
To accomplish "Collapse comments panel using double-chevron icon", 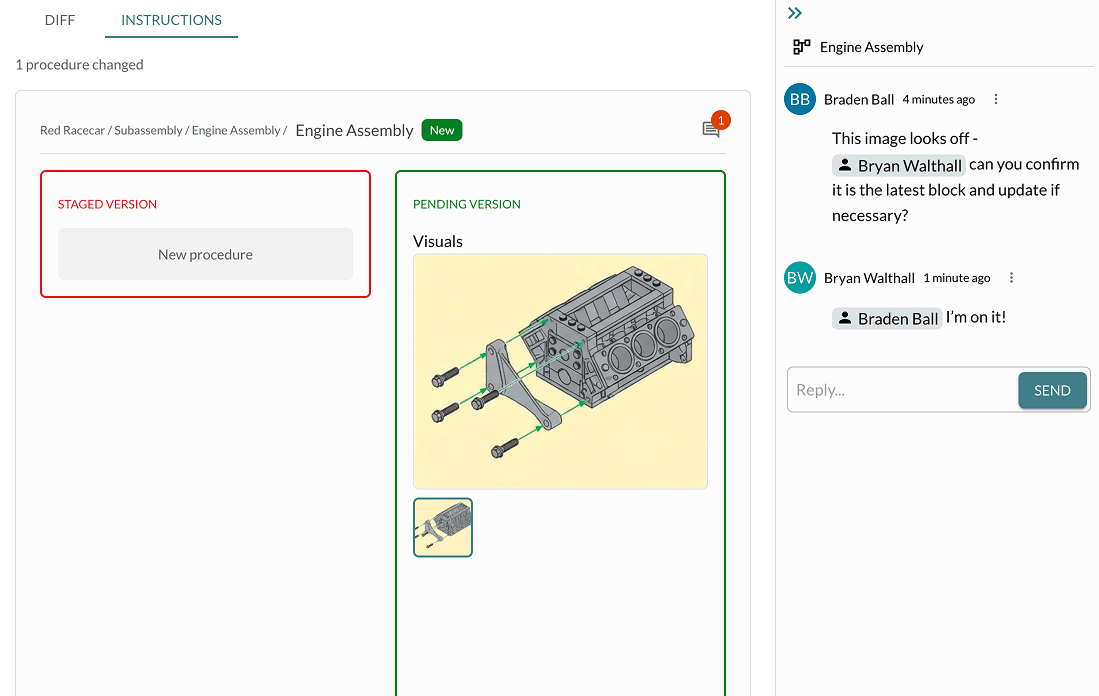I will point(794,13).
